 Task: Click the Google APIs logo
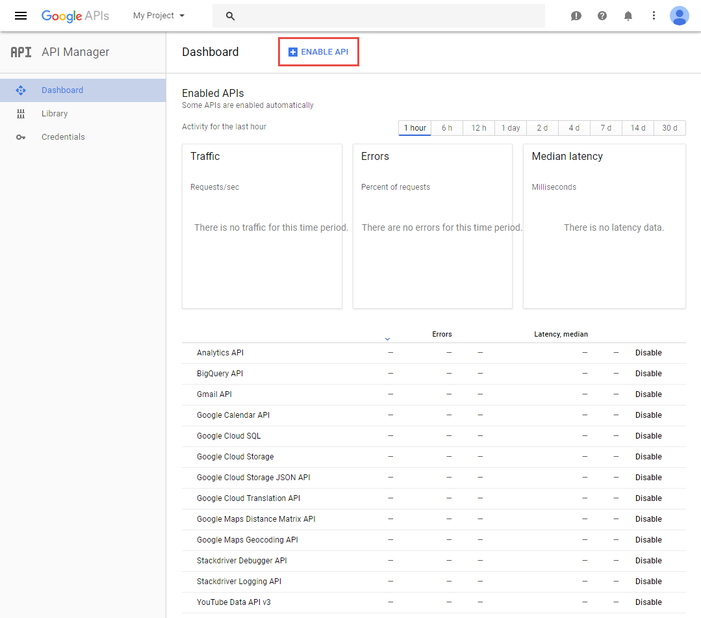pos(75,16)
